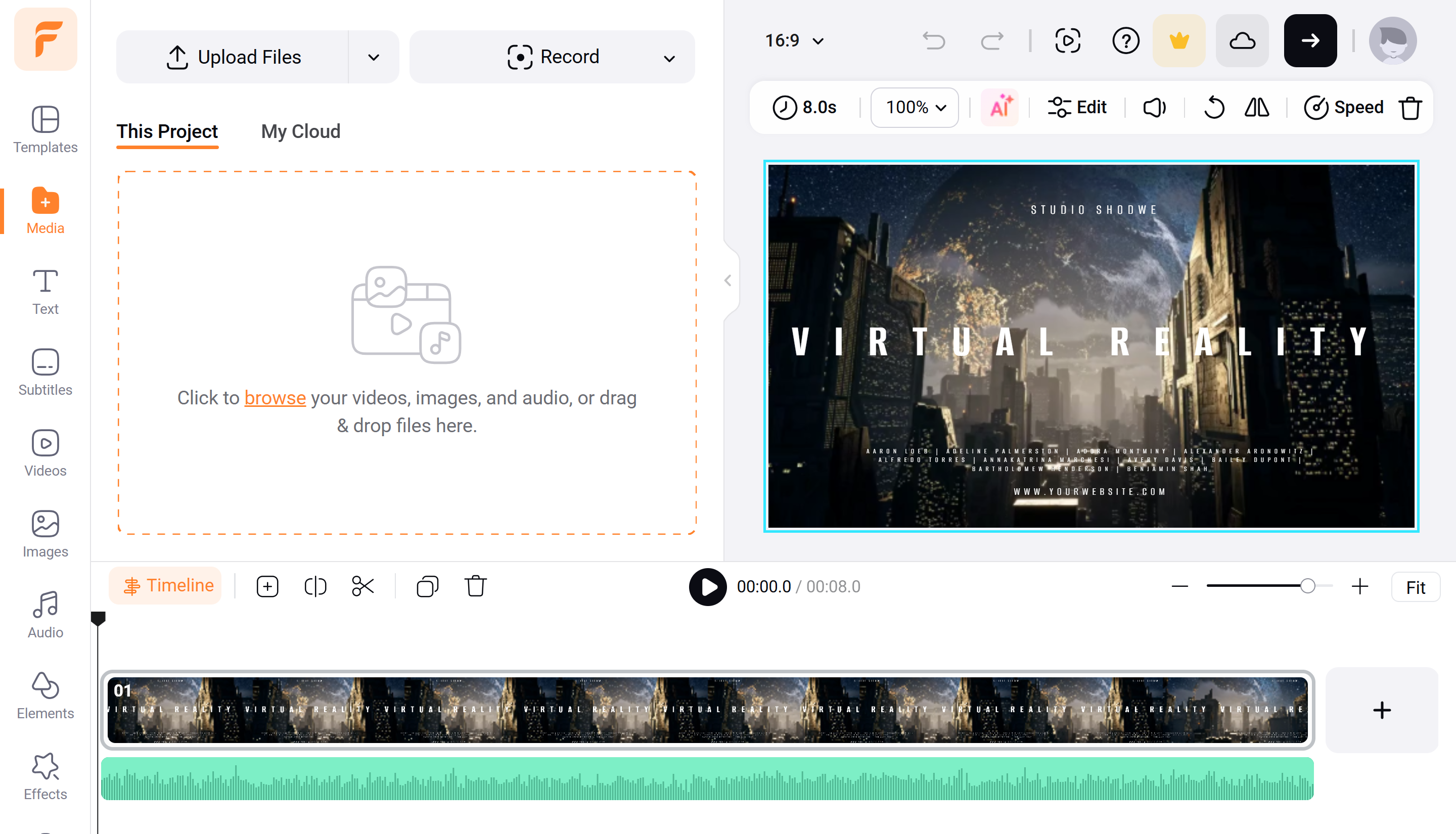Click the crown premium upgrade icon
The width and height of the screenshot is (1456, 834).
pyautogui.click(x=1179, y=40)
